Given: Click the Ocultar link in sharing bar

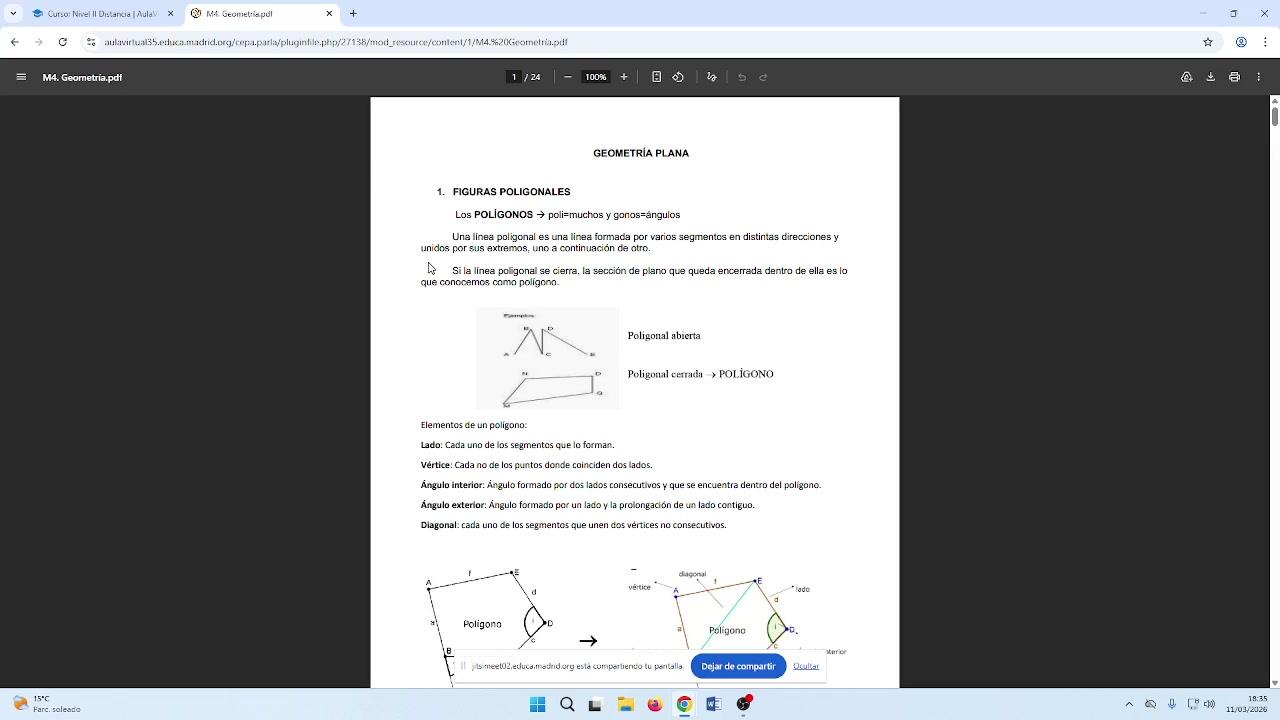Looking at the screenshot, I should 806,666.
